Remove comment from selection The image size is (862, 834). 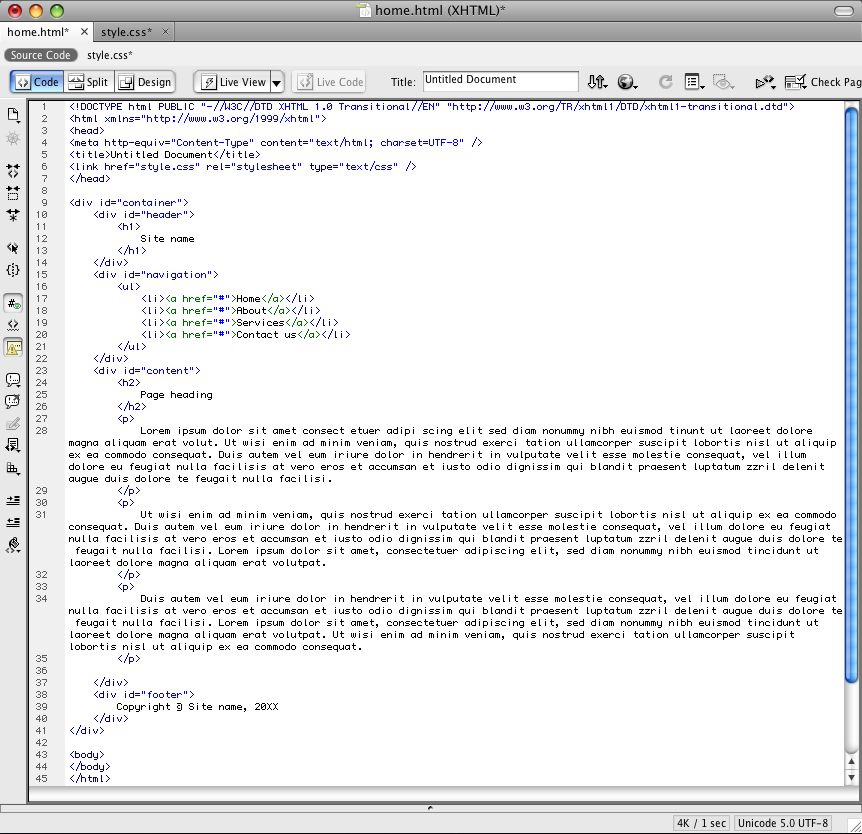(x=13, y=402)
